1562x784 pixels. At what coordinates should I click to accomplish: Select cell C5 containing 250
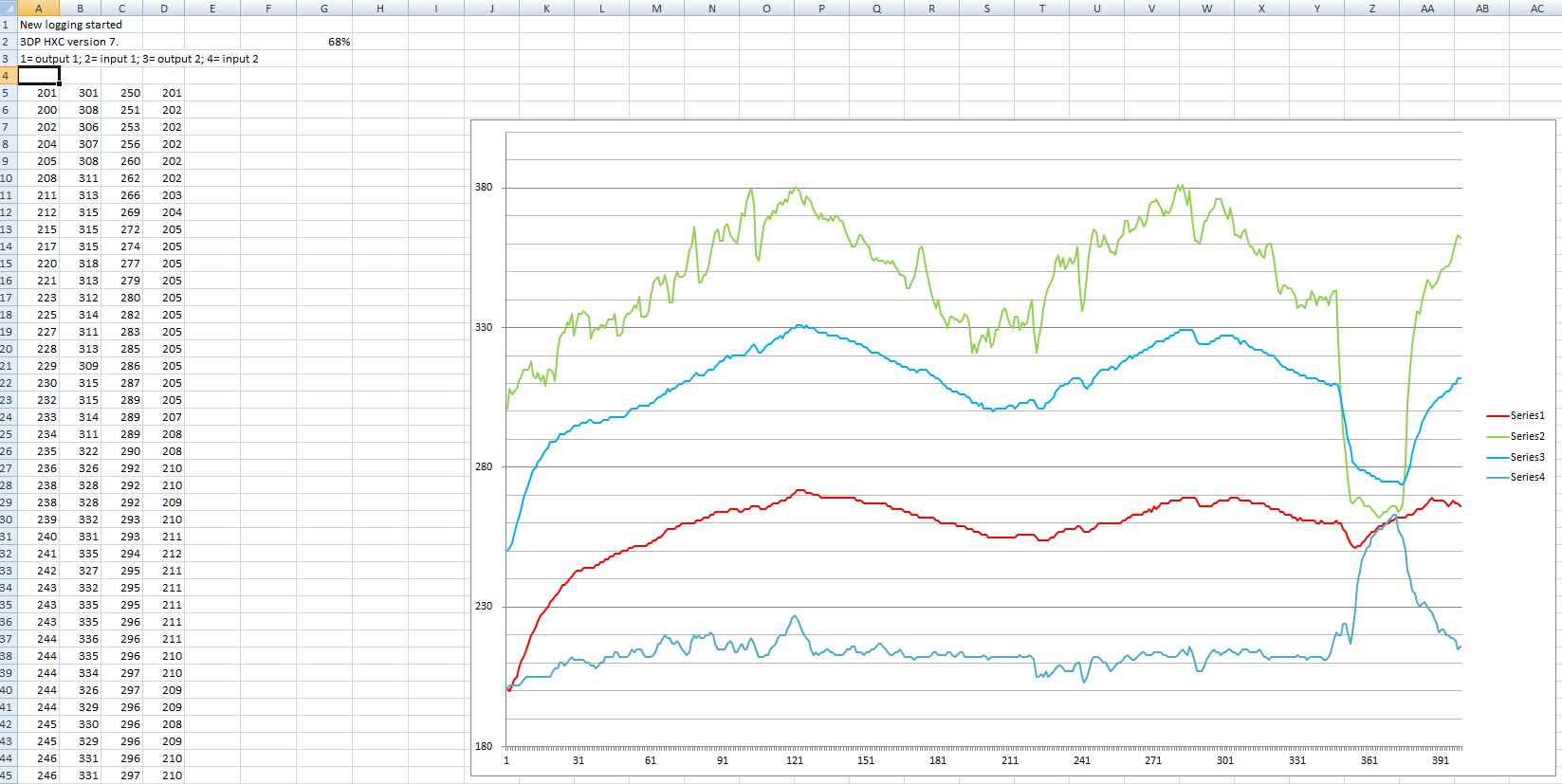click(123, 93)
